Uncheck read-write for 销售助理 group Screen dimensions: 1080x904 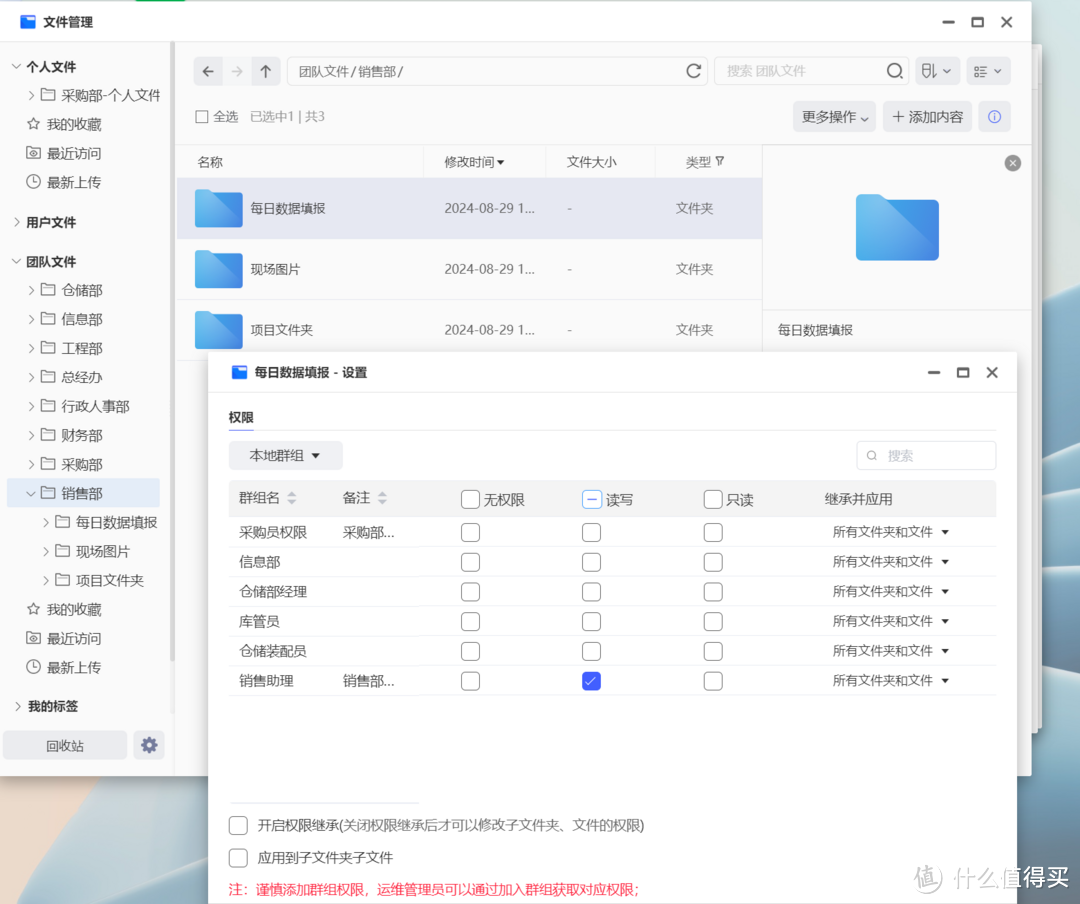pos(591,681)
